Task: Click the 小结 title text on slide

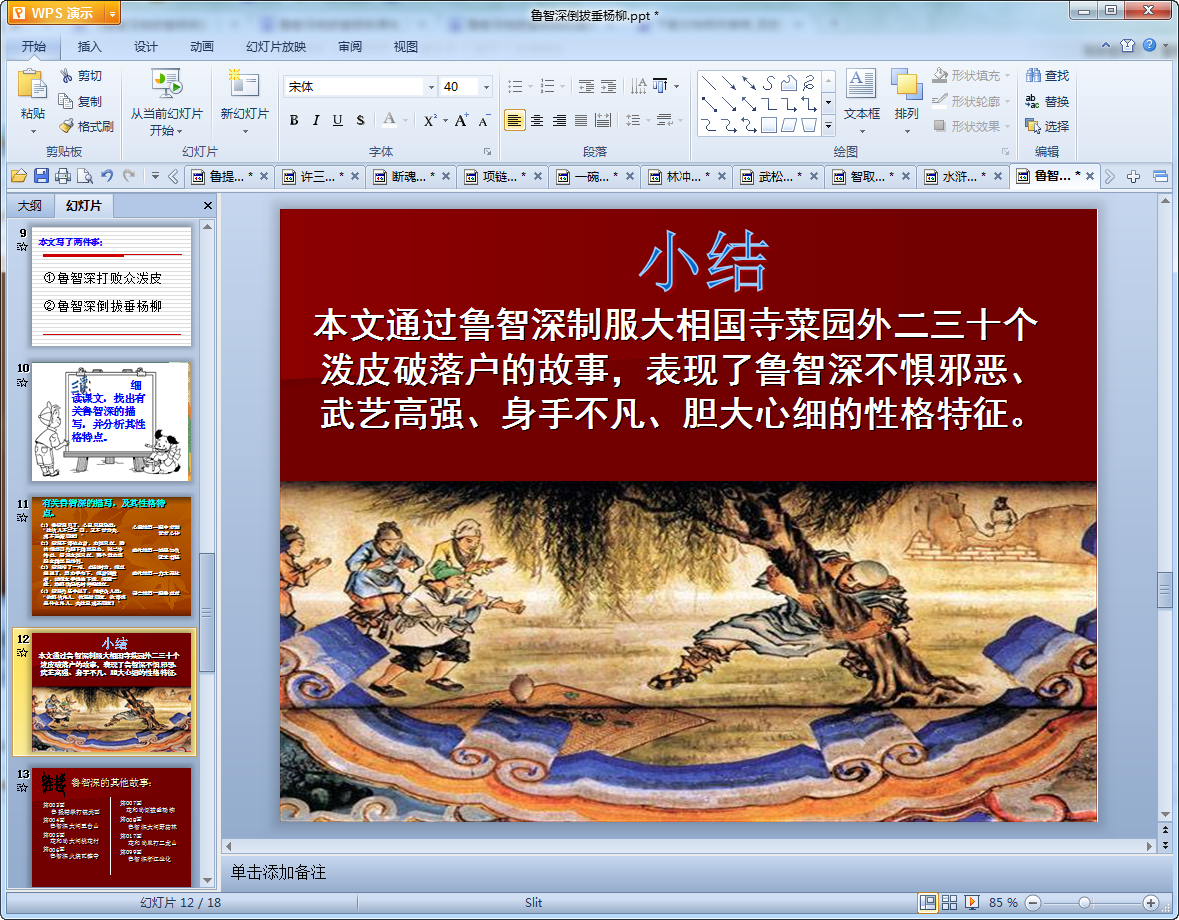Action: (x=703, y=261)
